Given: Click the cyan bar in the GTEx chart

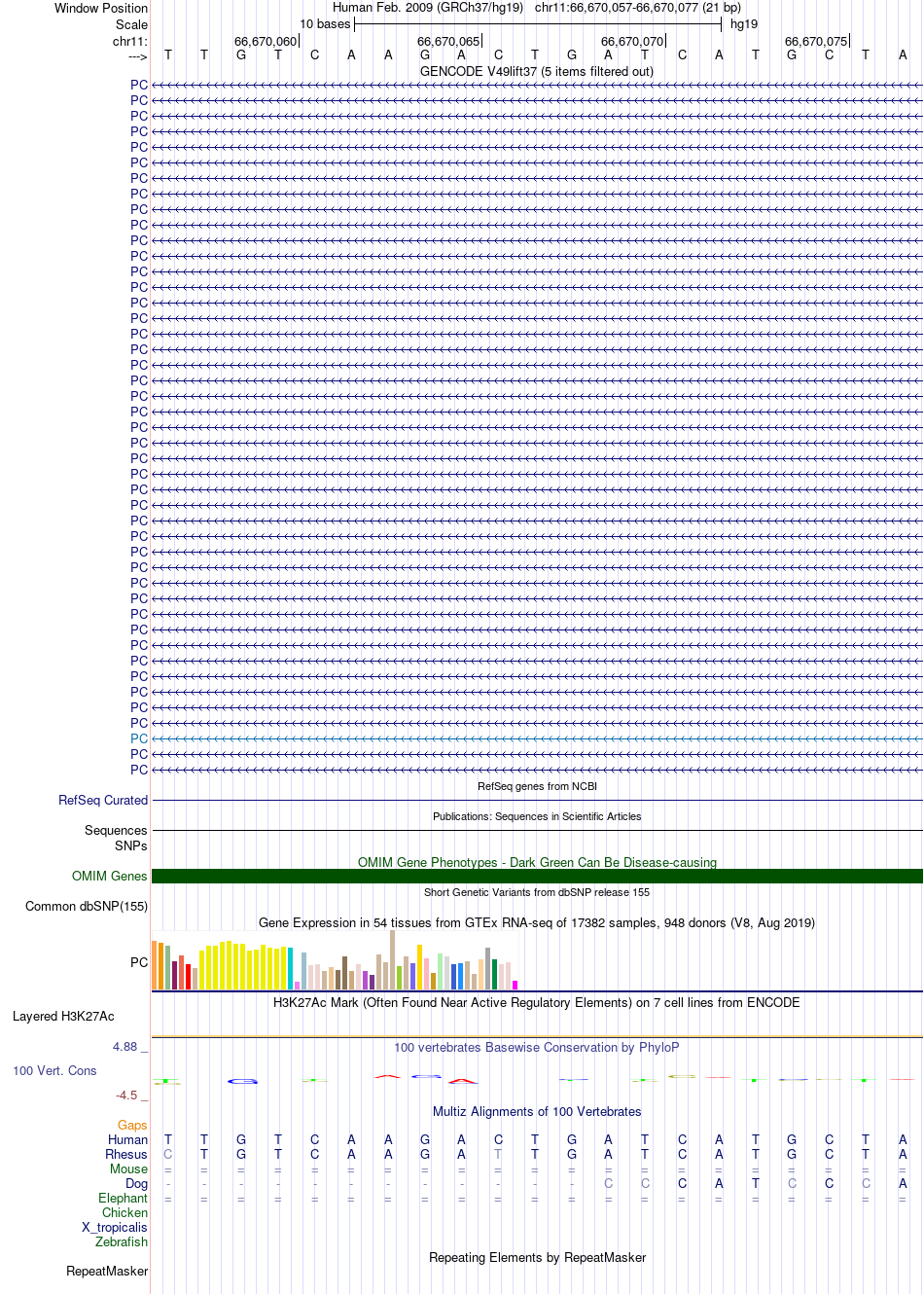Looking at the screenshot, I should coord(291,968).
